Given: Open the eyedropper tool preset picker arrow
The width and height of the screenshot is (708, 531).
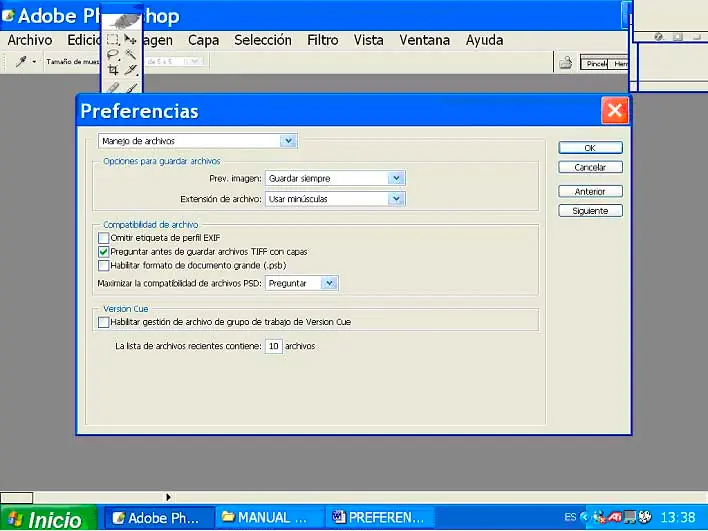Looking at the screenshot, I should [x=34, y=62].
